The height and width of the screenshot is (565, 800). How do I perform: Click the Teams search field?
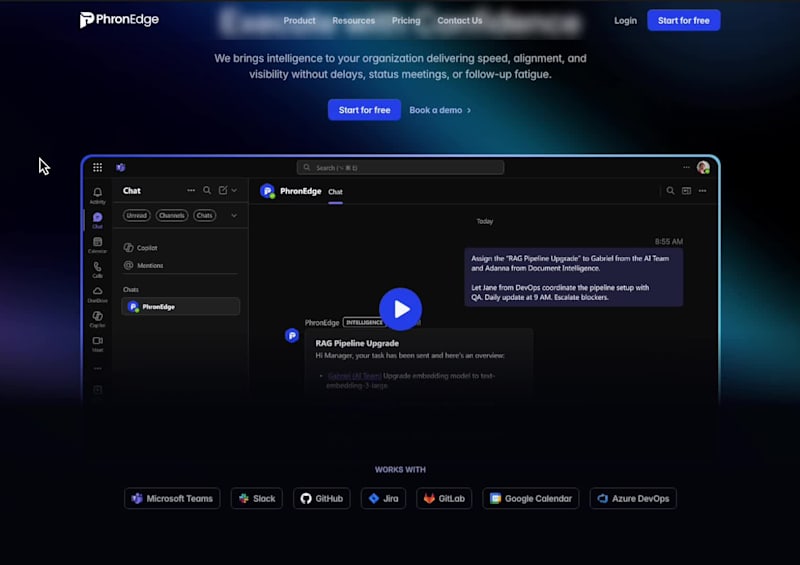click(x=401, y=167)
